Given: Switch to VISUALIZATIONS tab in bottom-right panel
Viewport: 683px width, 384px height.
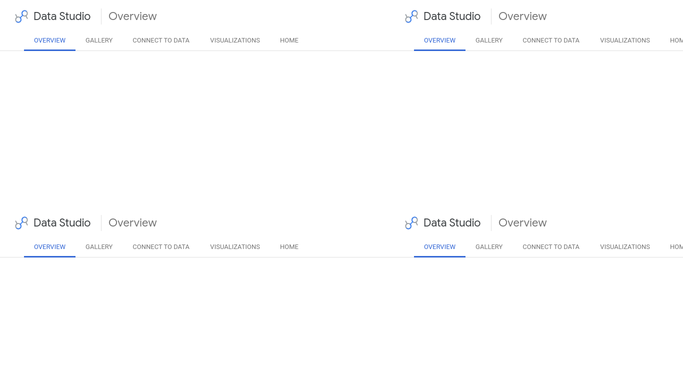Looking at the screenshot, I should [x=625, y=247].
